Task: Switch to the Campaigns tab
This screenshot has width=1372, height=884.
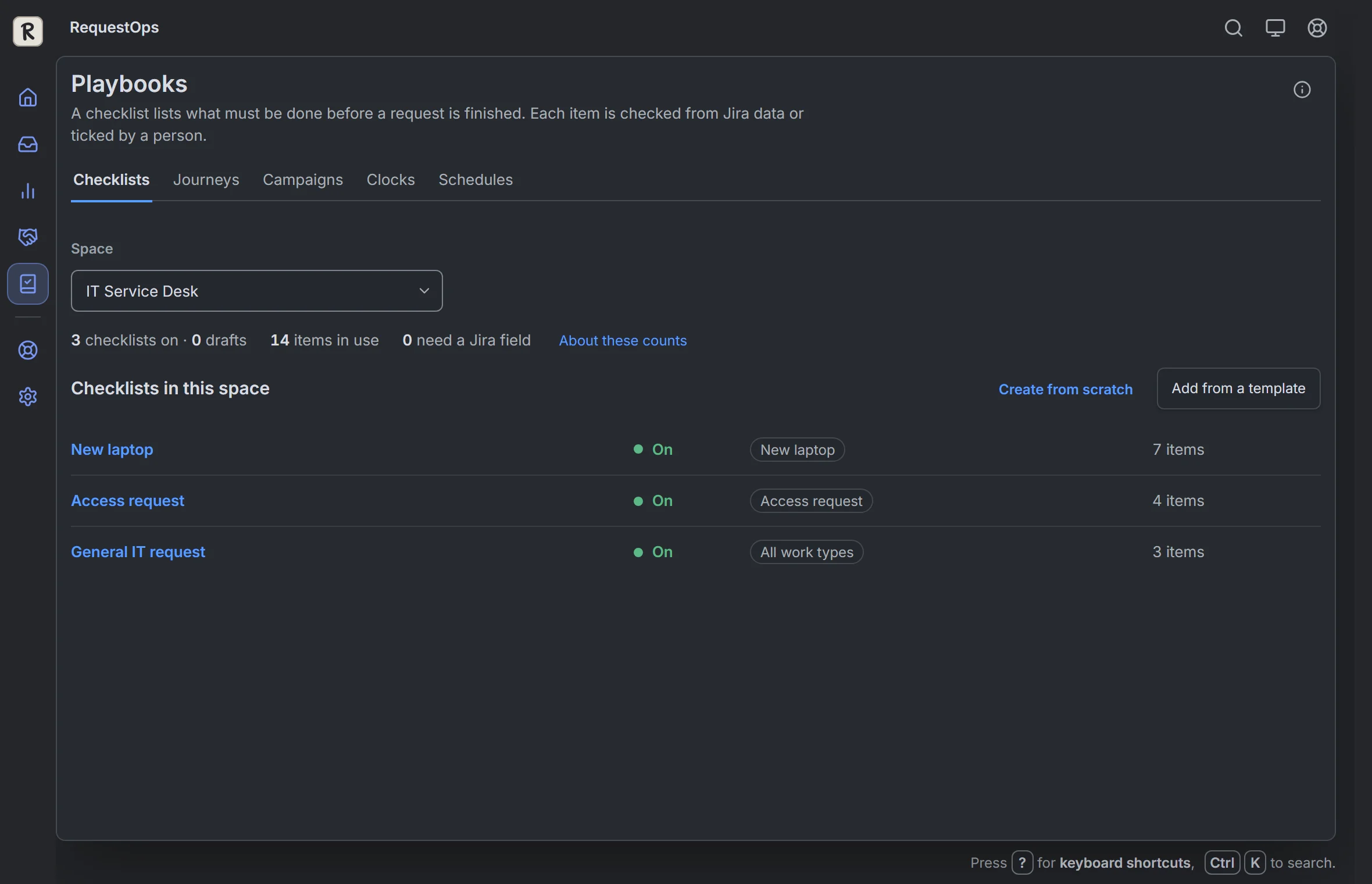Action: (303, 180)
